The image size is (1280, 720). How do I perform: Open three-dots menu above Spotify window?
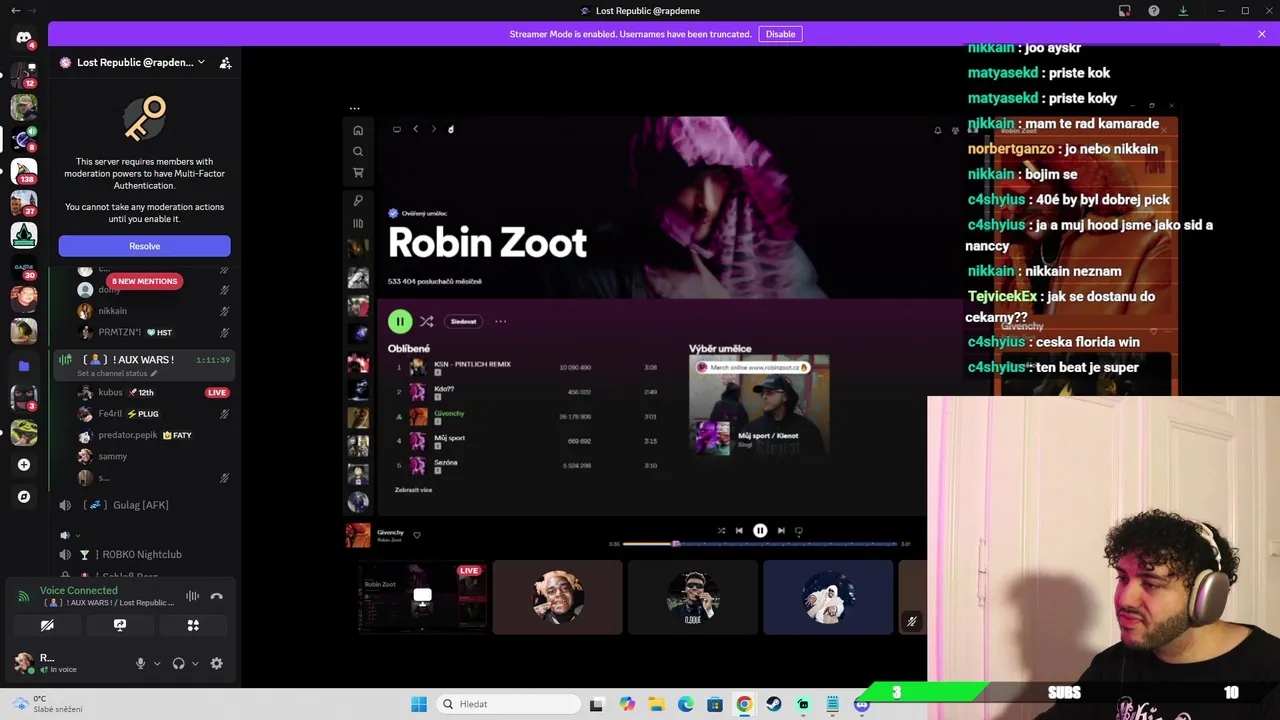pyautogui.click(x=354, y=108)
